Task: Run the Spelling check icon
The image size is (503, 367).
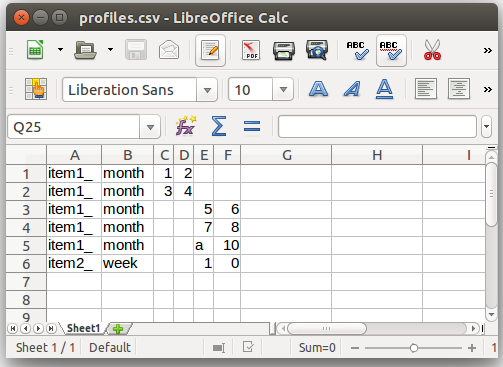Action: 357,50
